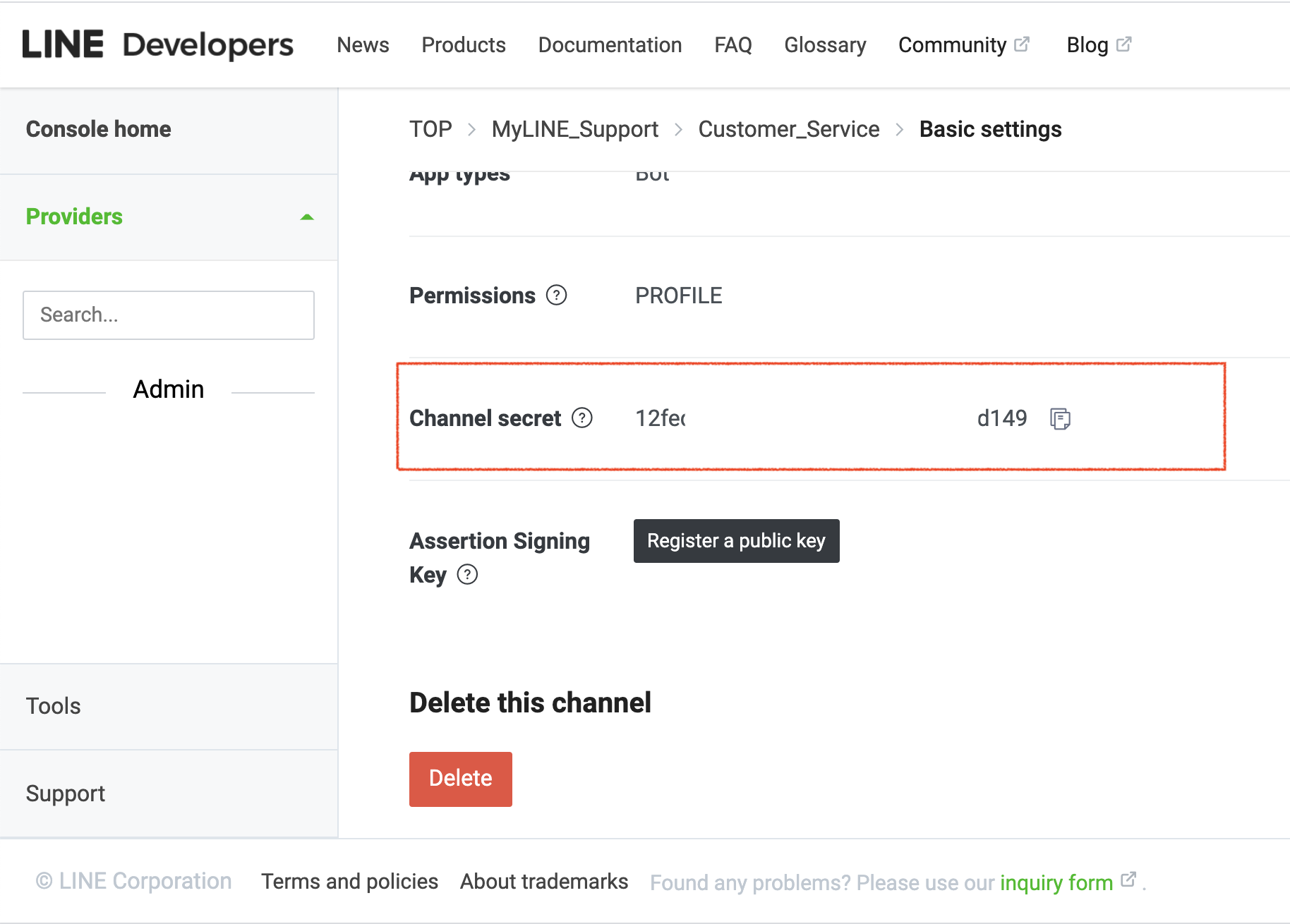Open About trademarks

[544, 882]
